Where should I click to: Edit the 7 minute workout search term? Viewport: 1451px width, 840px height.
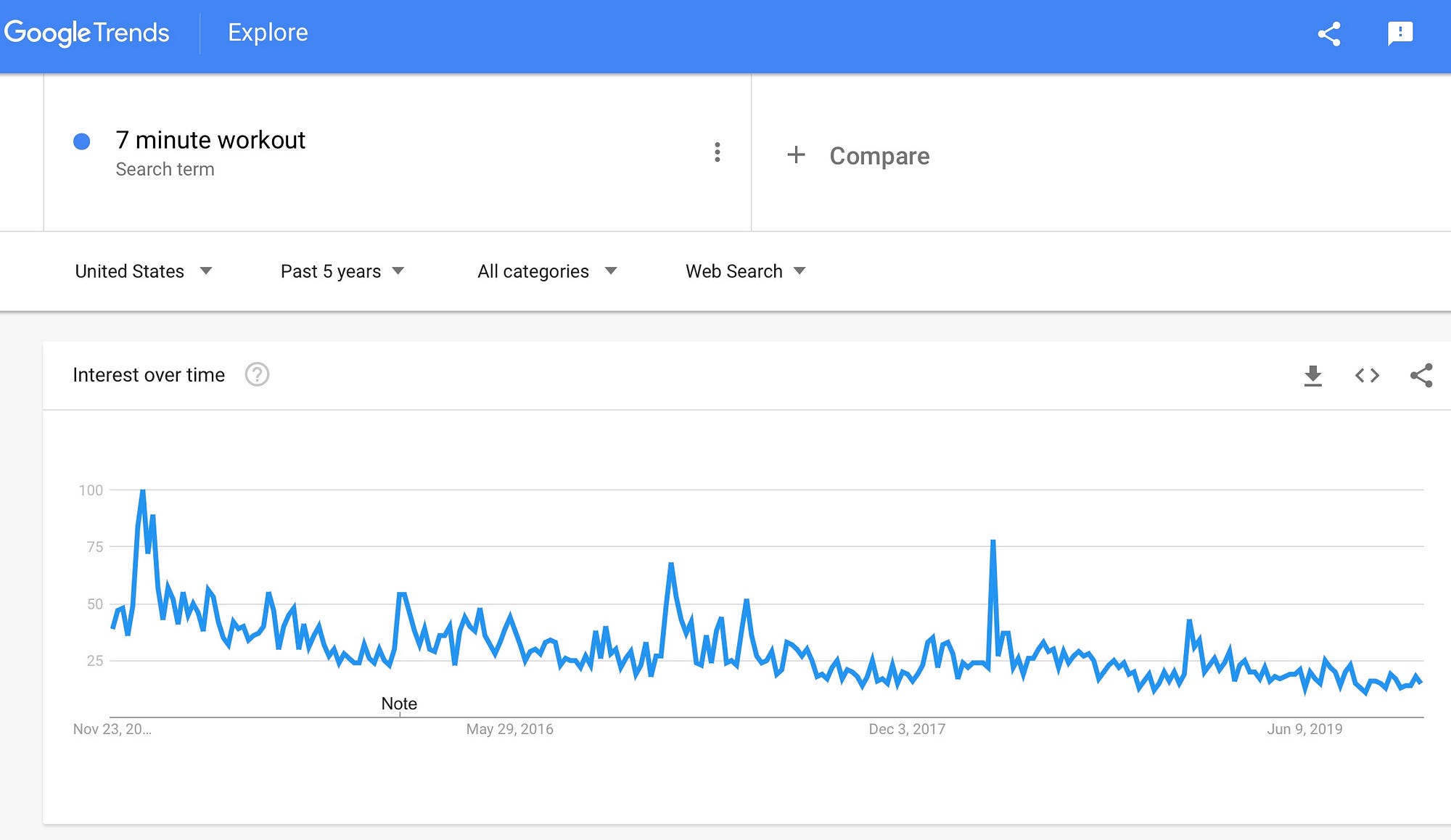click(210, 140)
